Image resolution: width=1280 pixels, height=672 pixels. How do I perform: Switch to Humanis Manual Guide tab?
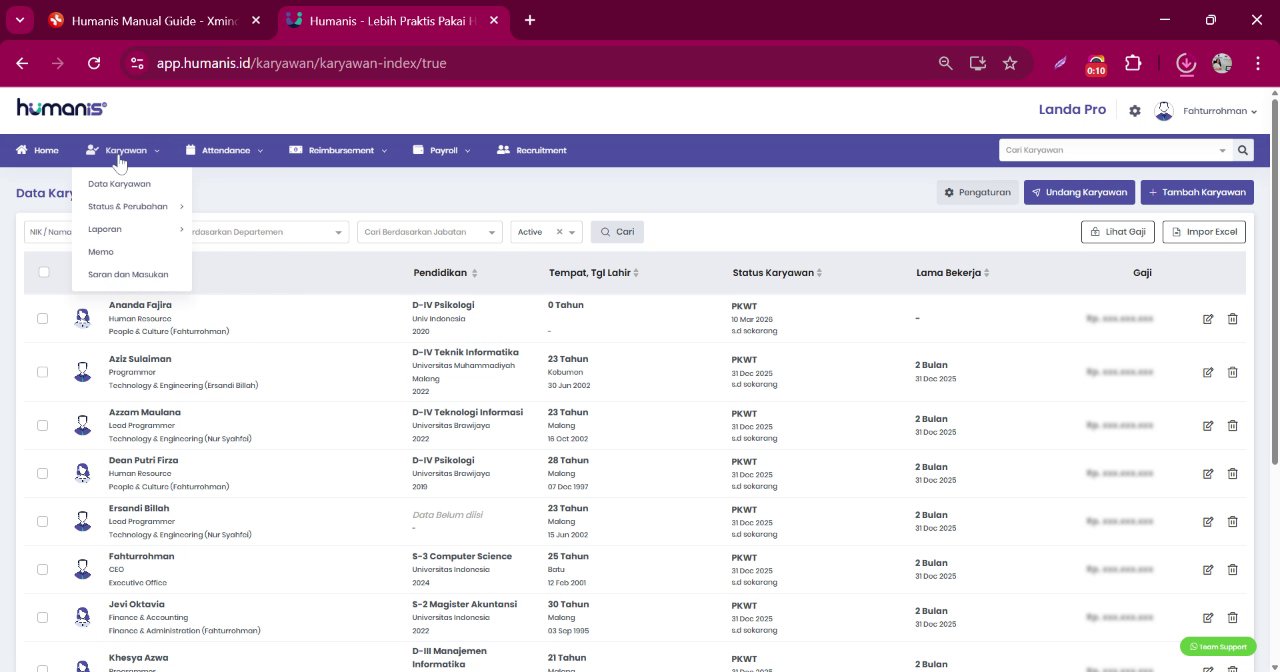coord(155,20)
